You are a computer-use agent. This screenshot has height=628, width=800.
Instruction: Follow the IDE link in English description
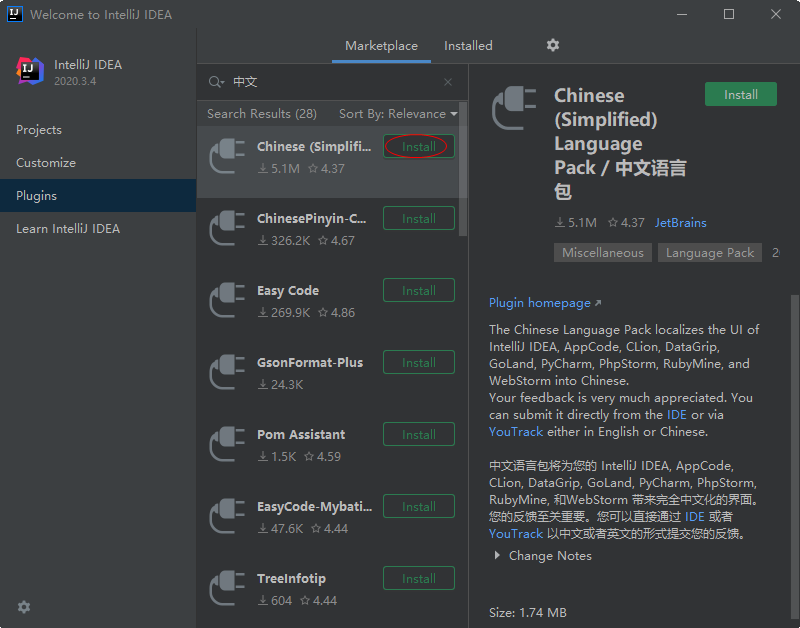pos(677,415)
